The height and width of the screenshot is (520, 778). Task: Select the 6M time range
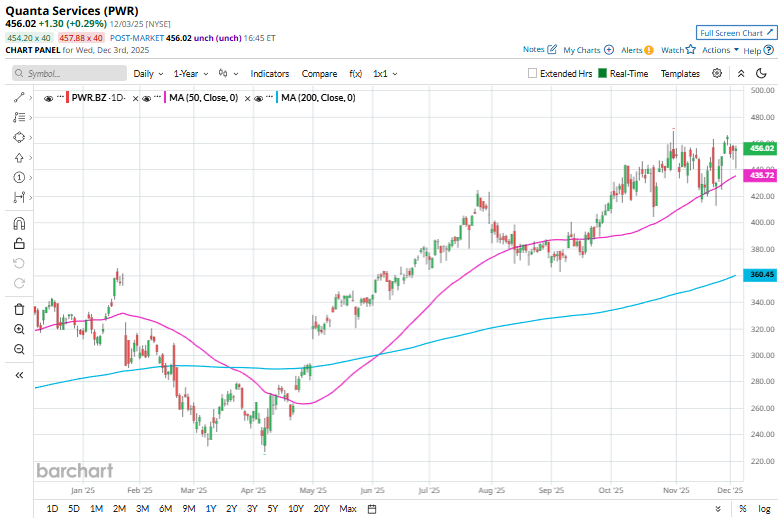[165, 509]
